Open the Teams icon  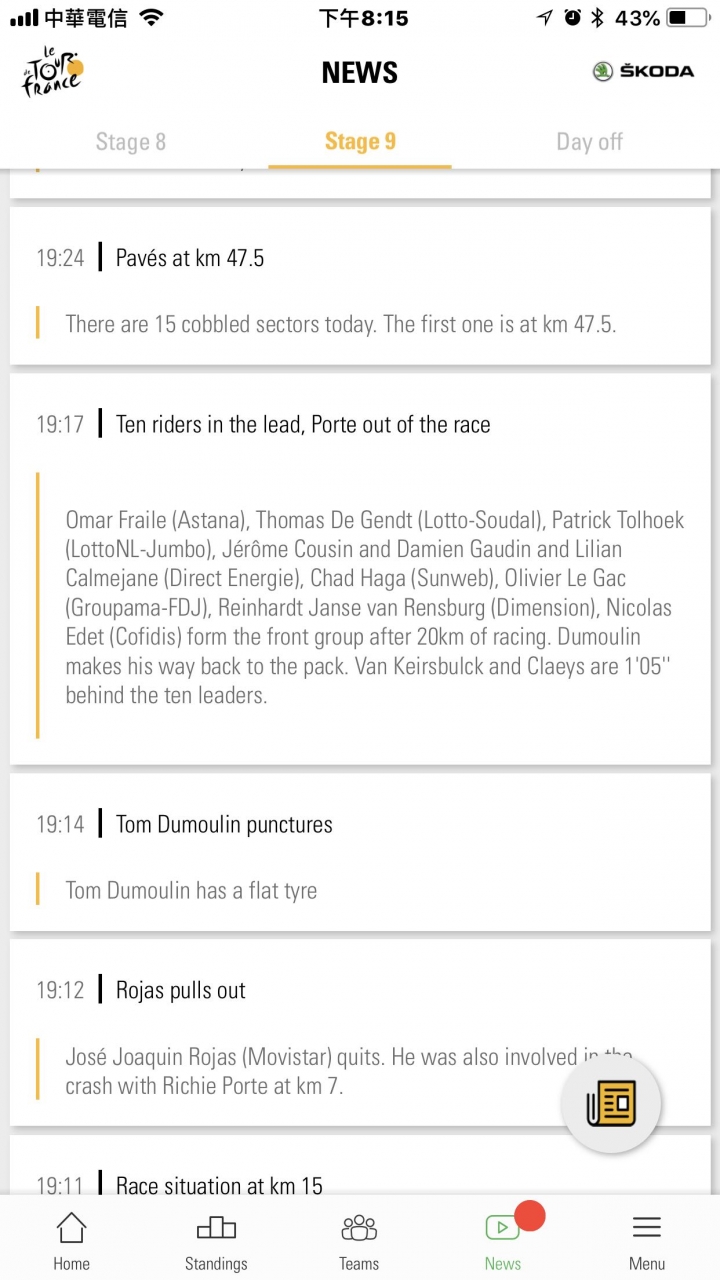coord(359,1227)
